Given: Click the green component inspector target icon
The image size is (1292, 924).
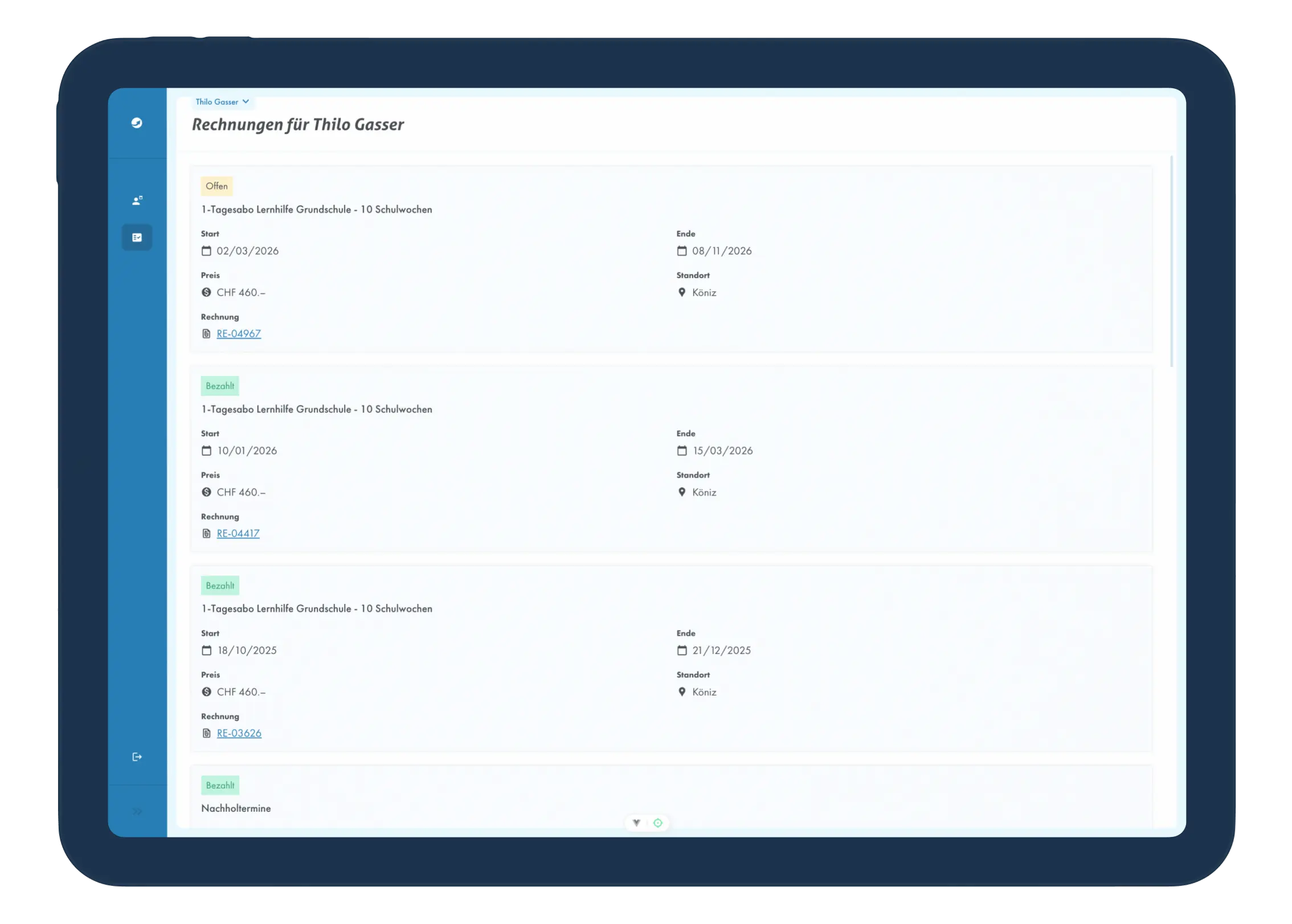Looking at the screenshot, I should pos(658,823).
